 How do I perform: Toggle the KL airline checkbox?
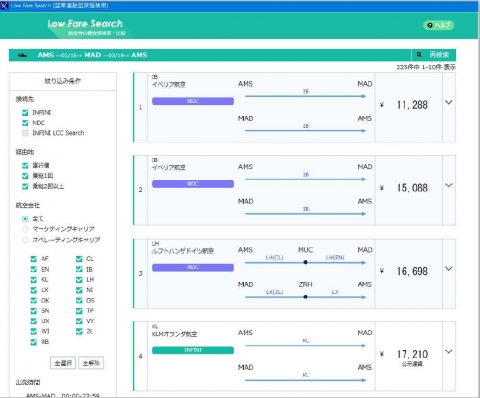[34, 280]
